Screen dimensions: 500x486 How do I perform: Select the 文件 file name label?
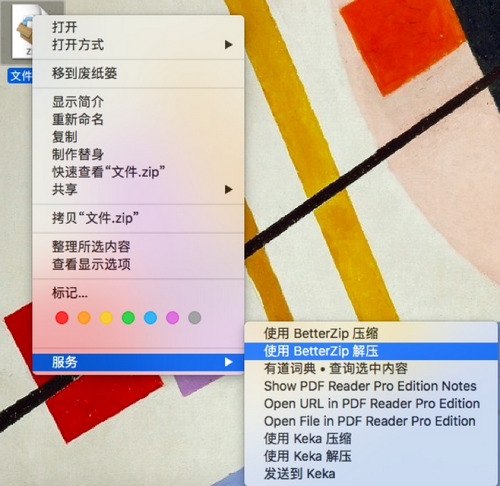click(21, 76)
